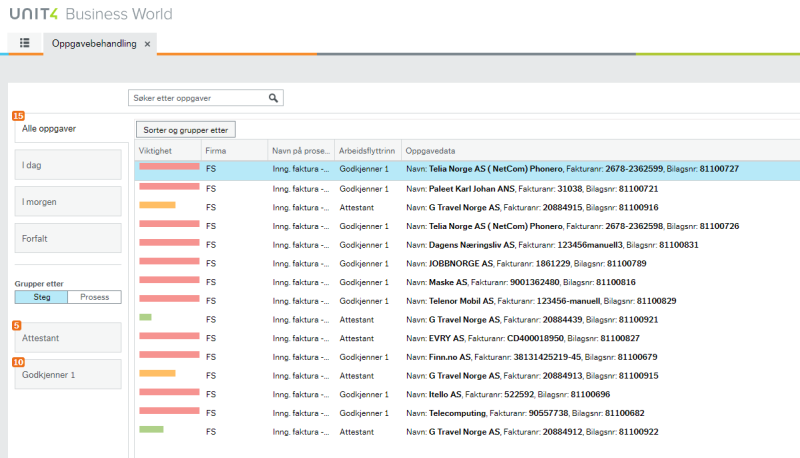Click the FS cell in JOBBNORGE AS row
This screenshot has width=800, height=458.
coord(211,264)
